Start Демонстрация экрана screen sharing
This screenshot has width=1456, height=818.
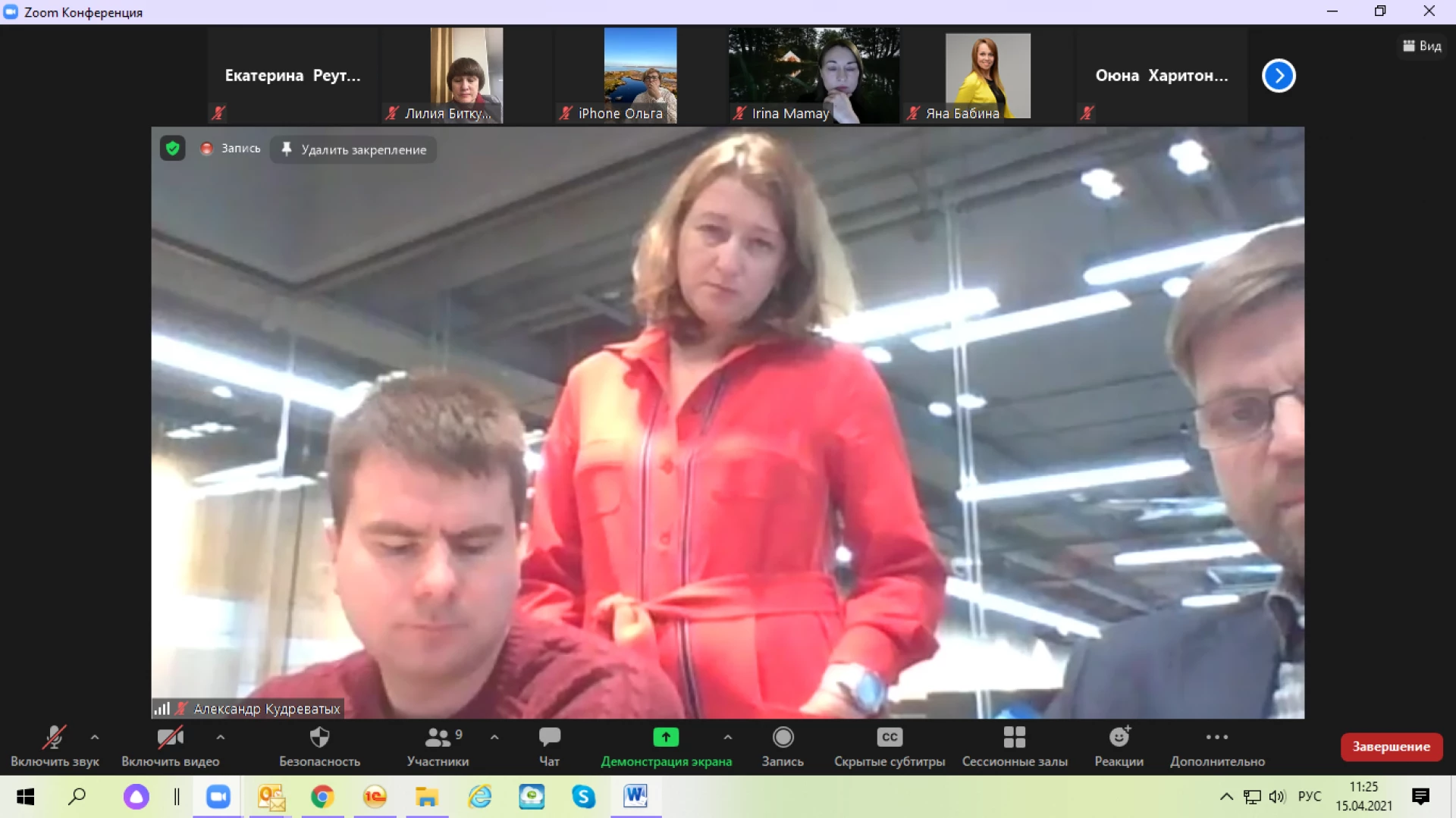[666, 746]
